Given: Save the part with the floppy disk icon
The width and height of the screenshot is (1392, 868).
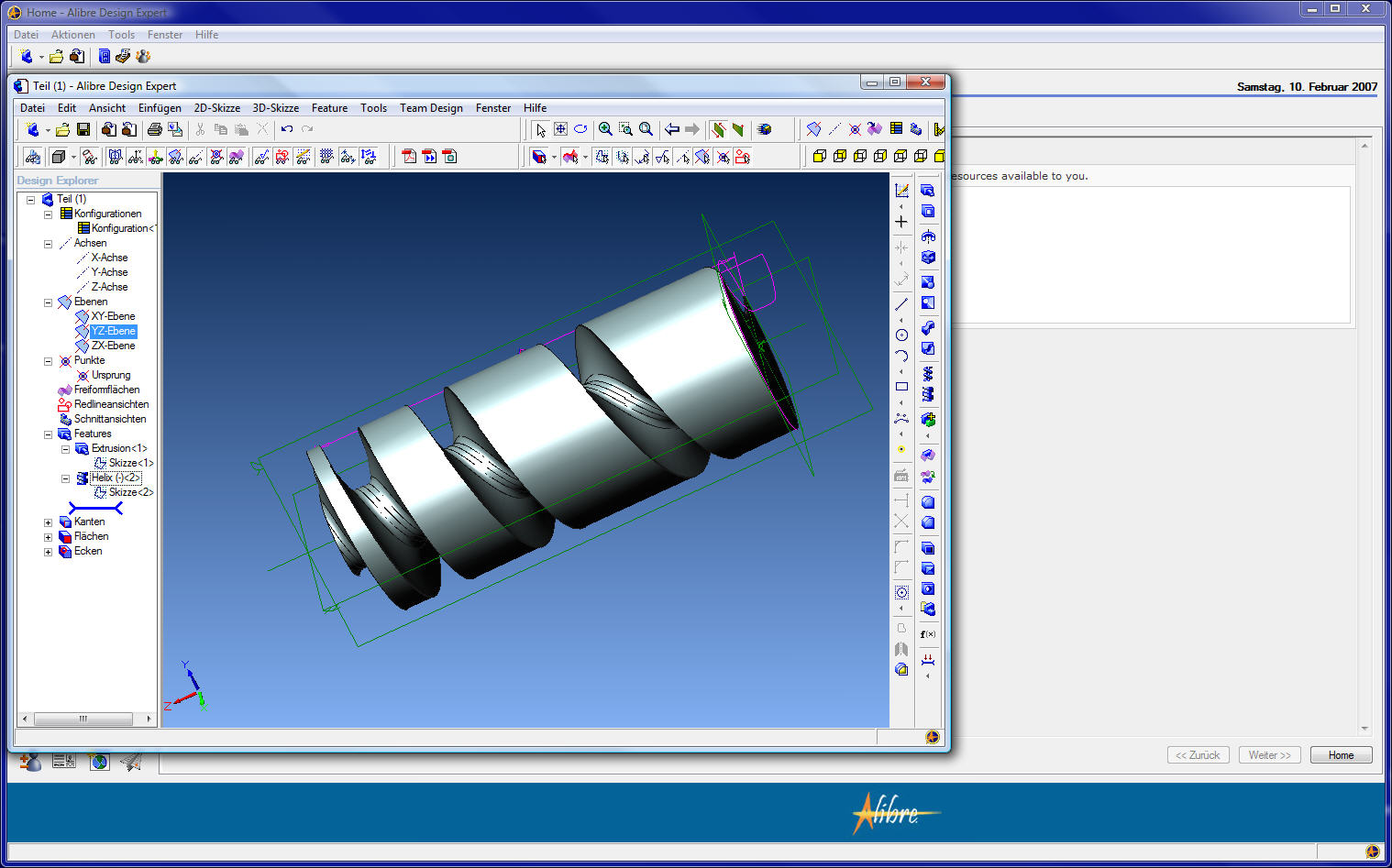Looking at the screenshot, I should [83, 129].
